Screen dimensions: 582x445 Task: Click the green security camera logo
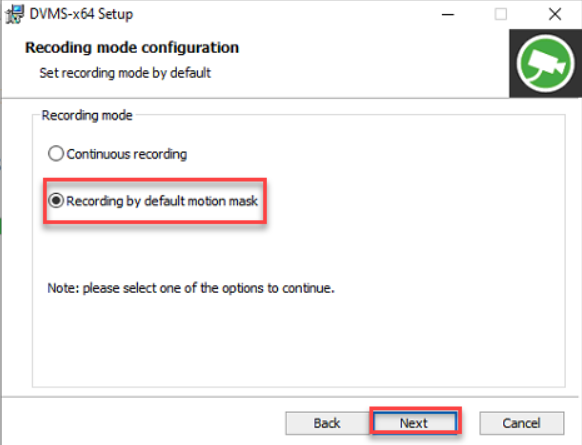(x=546, y=64)
